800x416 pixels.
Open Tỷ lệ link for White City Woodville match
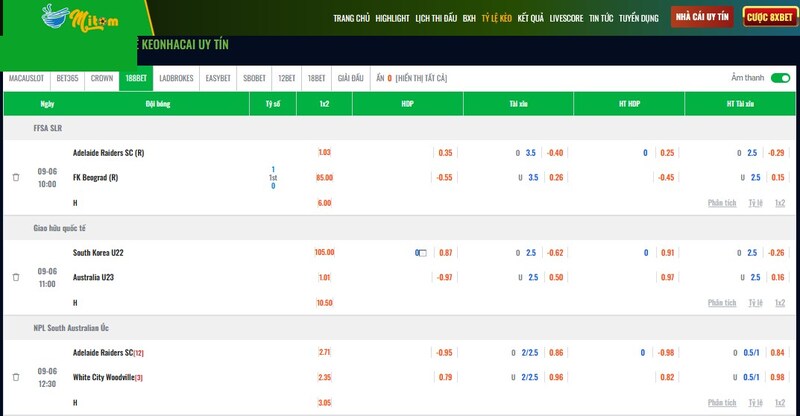click(756, 403)
